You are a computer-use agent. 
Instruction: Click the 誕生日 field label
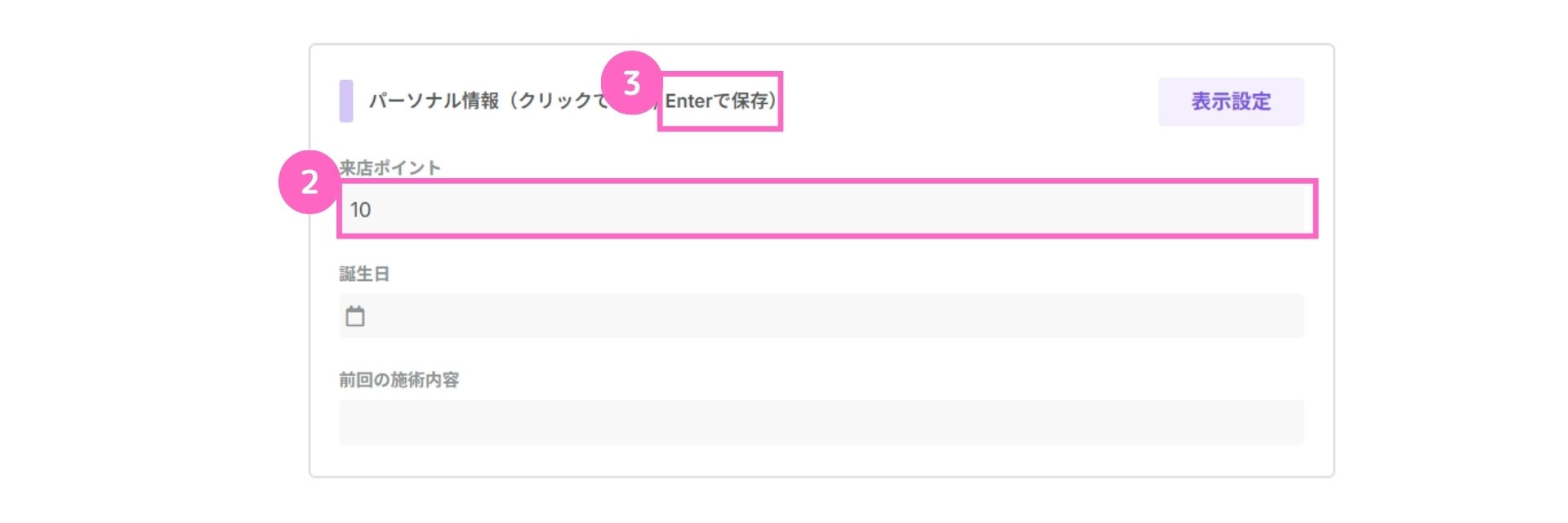pyautogui.click(x=364, y=274)
